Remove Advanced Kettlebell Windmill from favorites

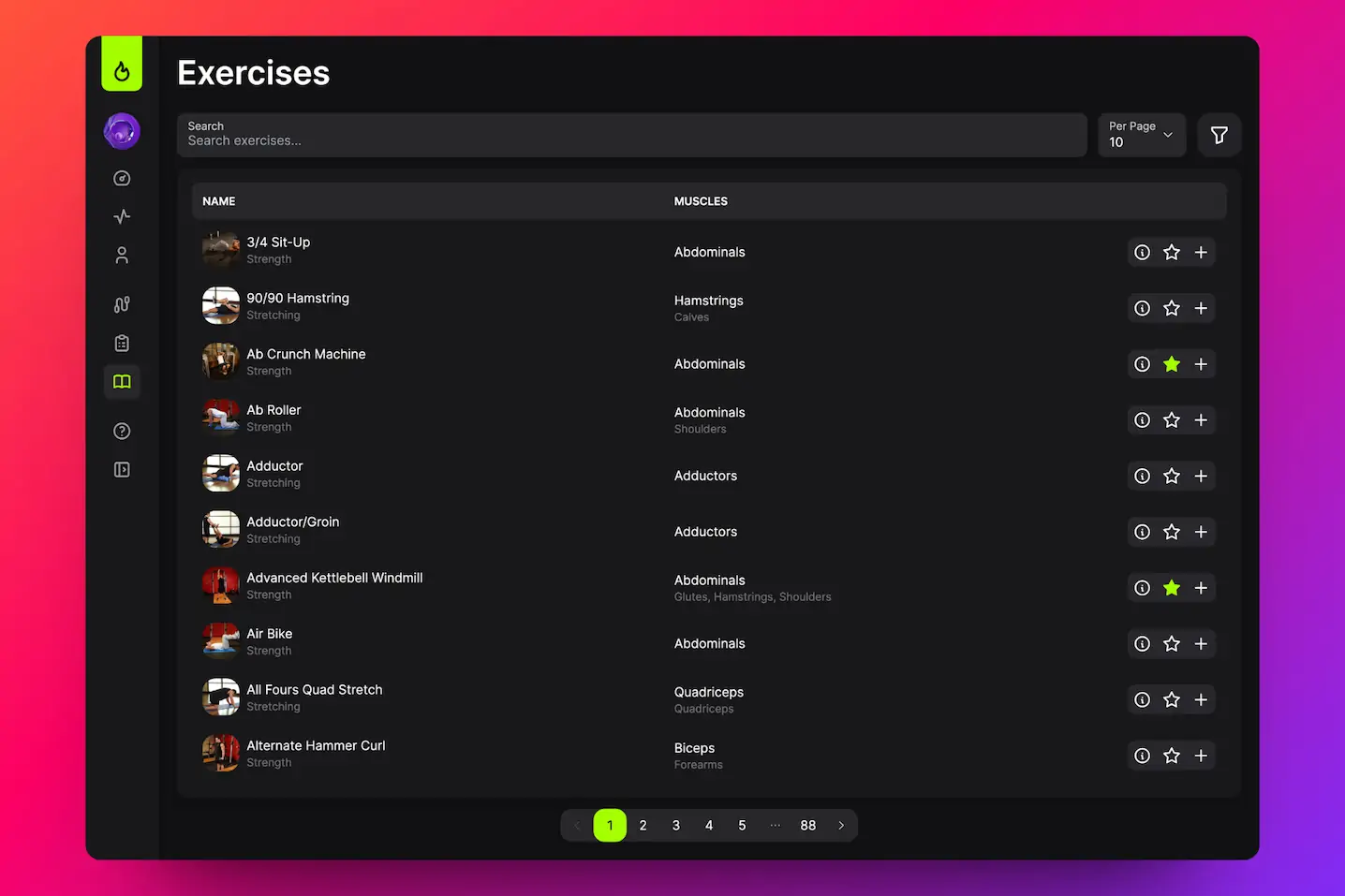click(1171, 588)
